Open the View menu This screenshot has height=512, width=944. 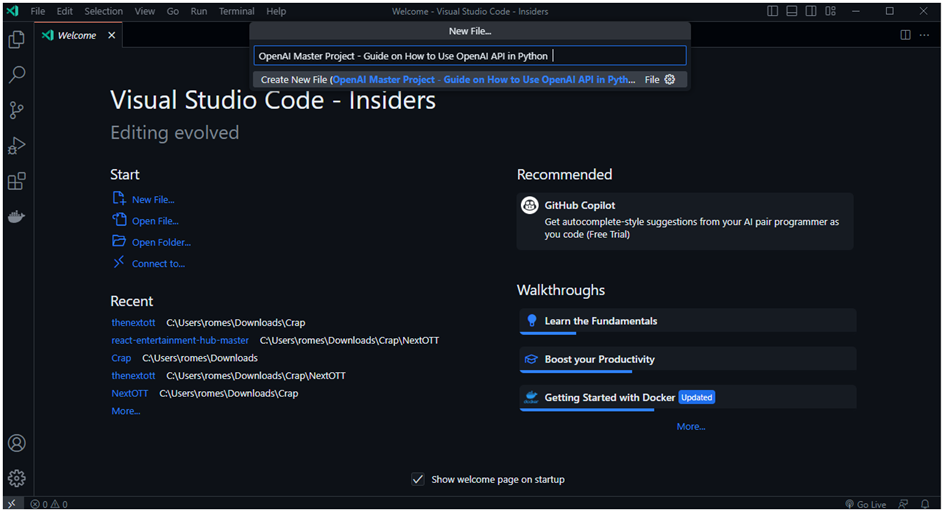pyautogui.click(x=144, y=11)
